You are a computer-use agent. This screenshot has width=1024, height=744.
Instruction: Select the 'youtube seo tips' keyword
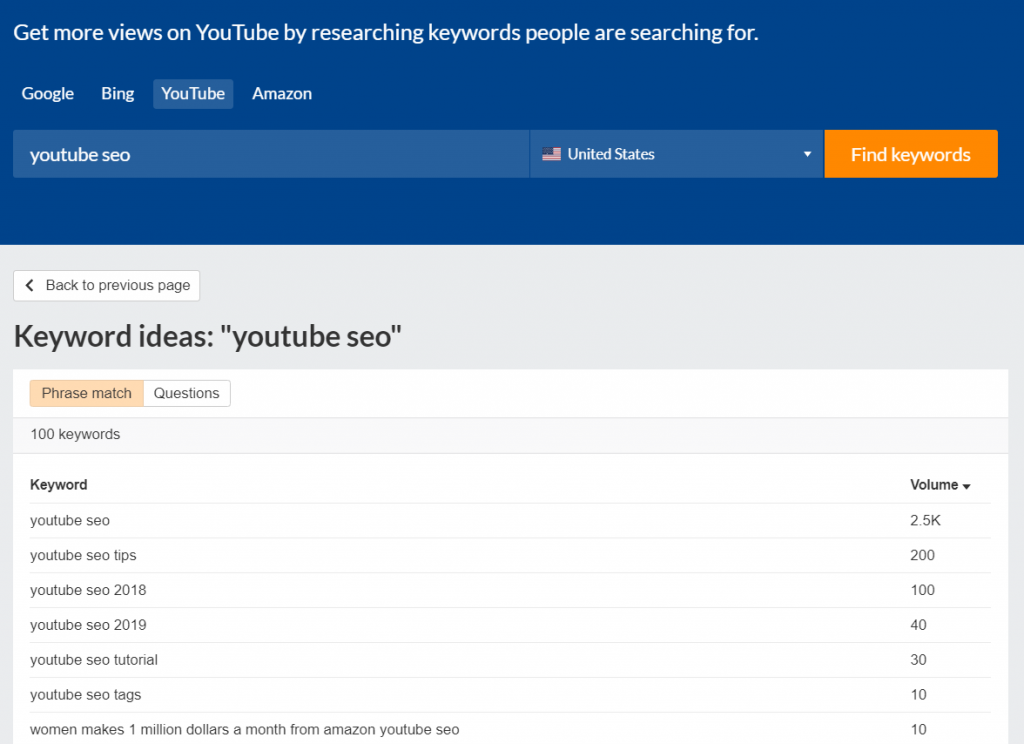click(x=83, y=555)
